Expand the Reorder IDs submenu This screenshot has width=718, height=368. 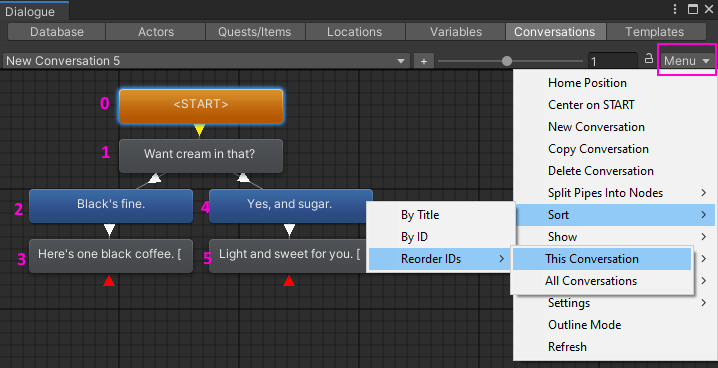pyautogui.click(x=441, y=259)
